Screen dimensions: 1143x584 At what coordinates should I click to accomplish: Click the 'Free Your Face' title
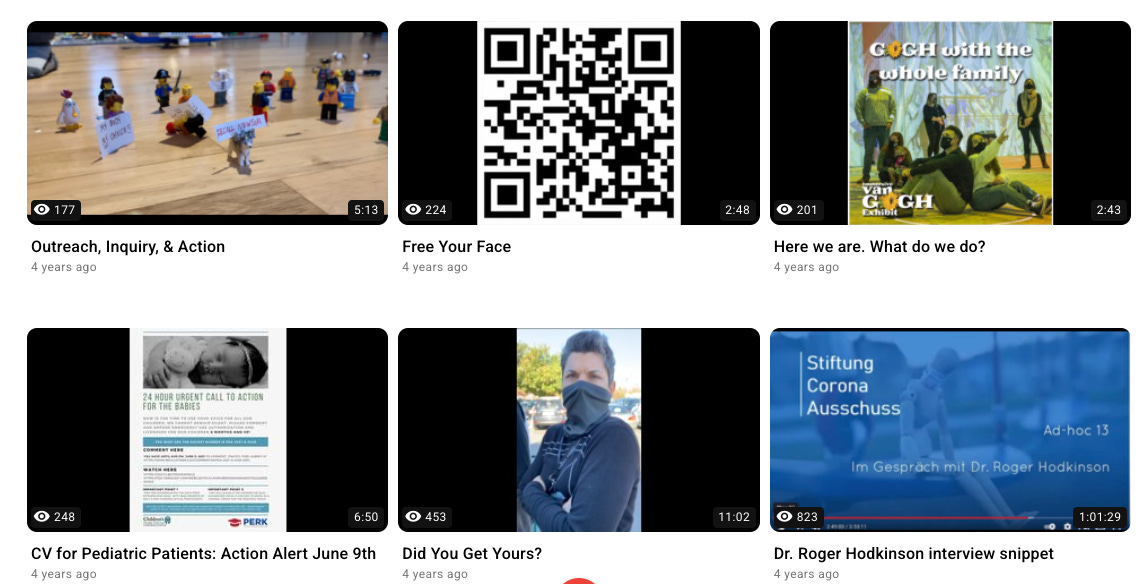click(456, 246)
